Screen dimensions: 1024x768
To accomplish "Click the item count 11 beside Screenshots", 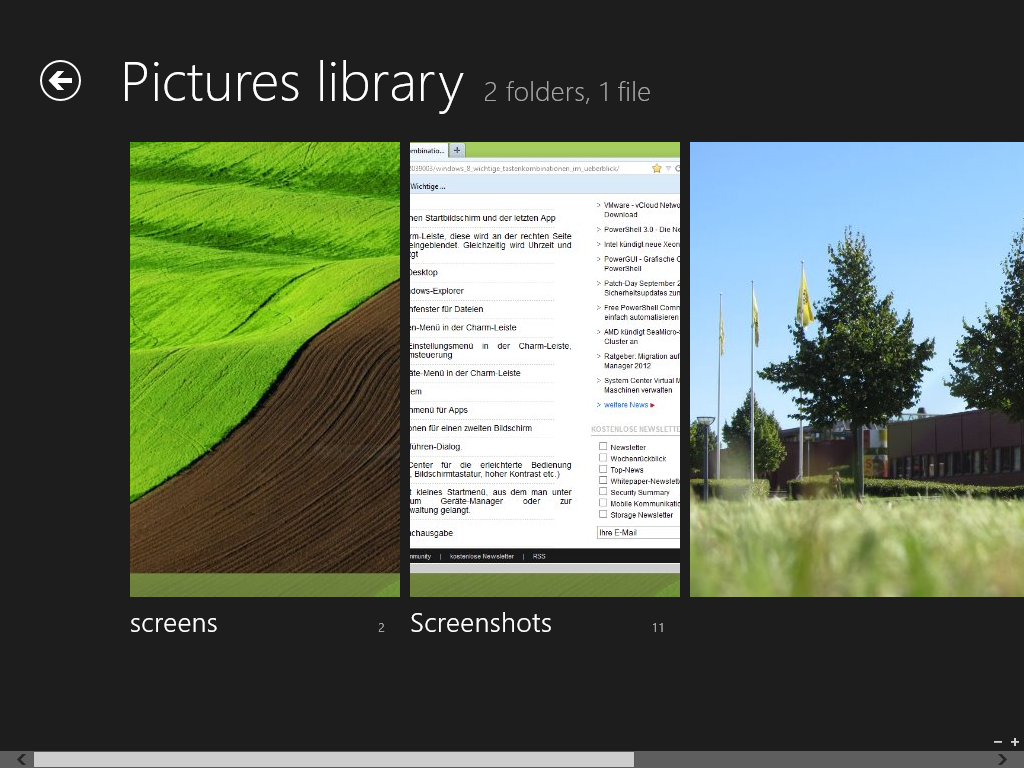I will point(658,628).
